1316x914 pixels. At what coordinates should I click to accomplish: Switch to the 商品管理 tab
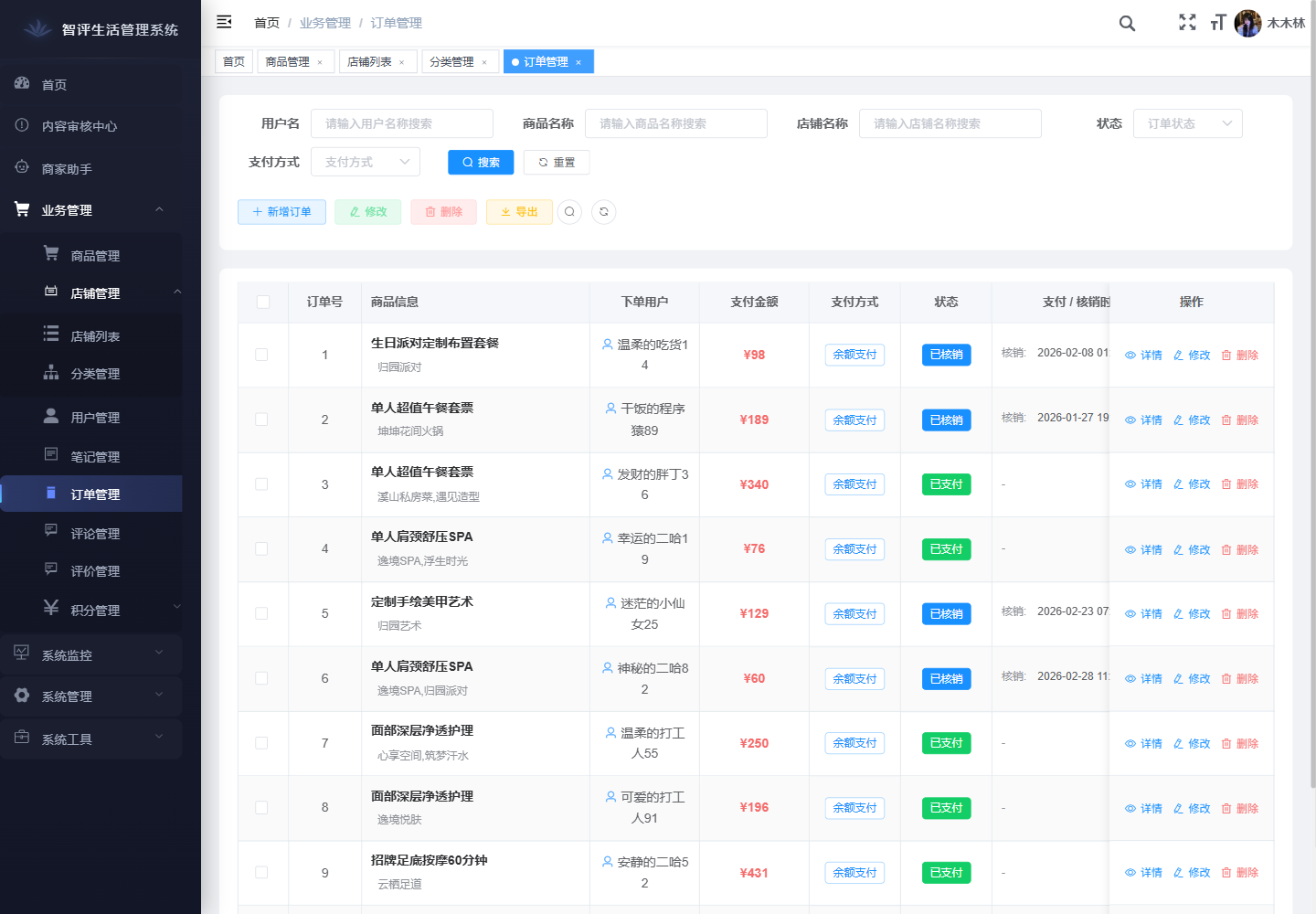(x=289, y=61)
